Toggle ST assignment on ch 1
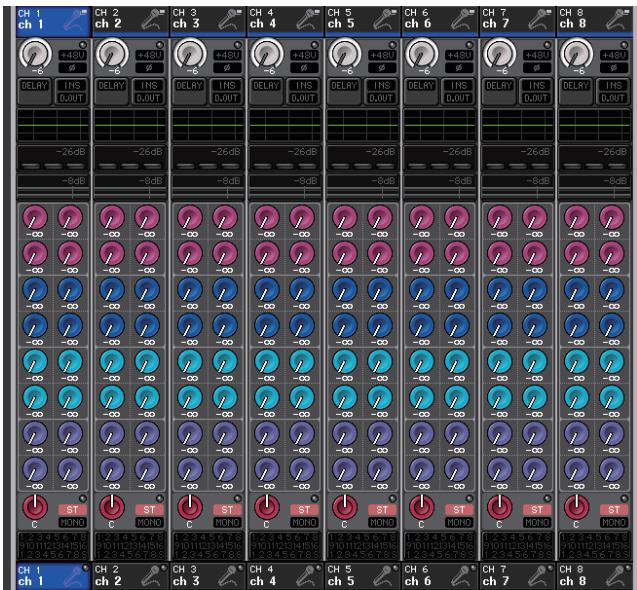637x590 pixels. point(72,510)
